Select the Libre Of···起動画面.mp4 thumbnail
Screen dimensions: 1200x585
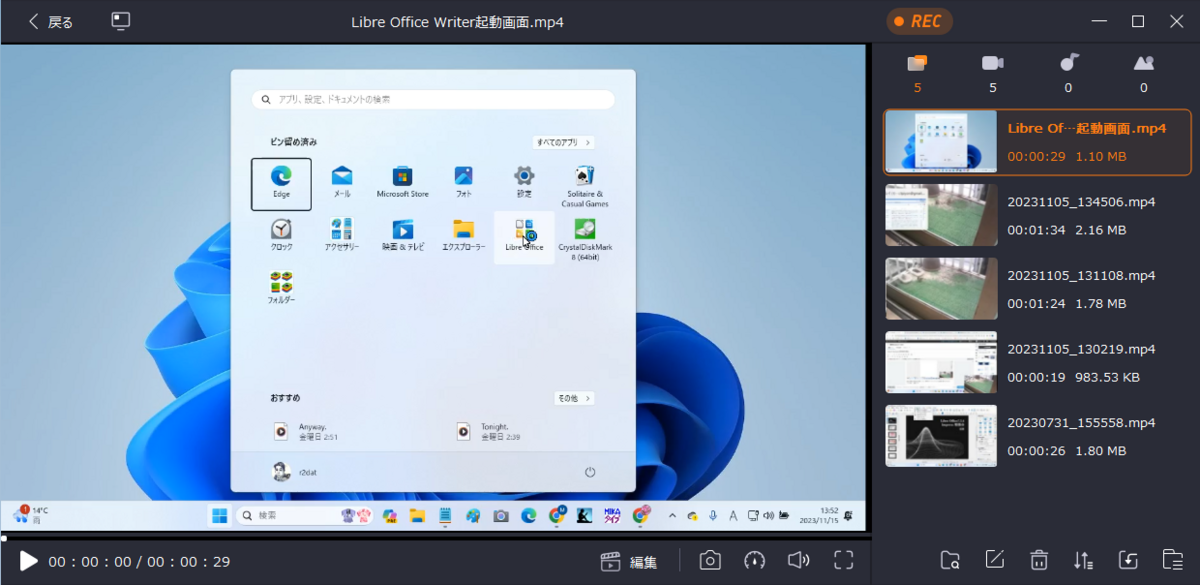(941, 141)
